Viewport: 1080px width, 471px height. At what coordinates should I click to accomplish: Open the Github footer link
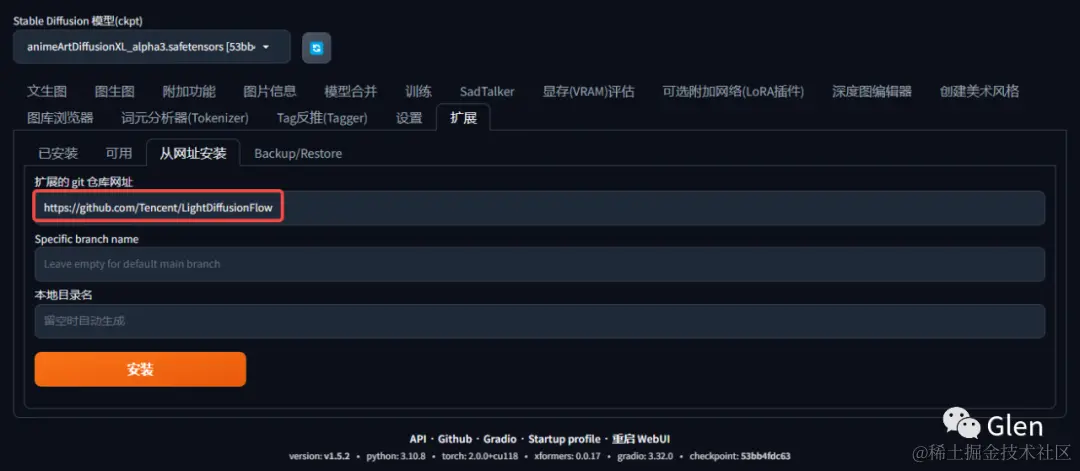pyautogui.click(x=455, y=439)
